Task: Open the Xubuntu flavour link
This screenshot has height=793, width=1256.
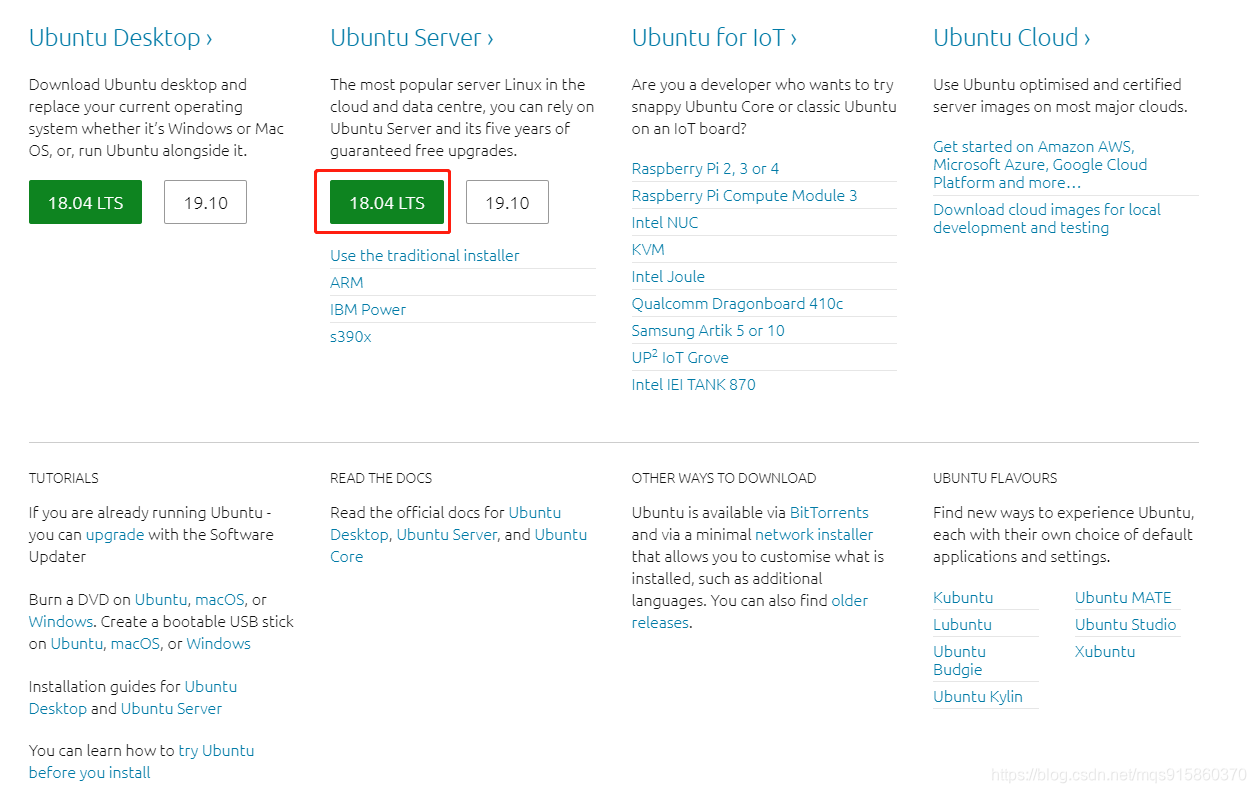Action: tap(1105, 652)
